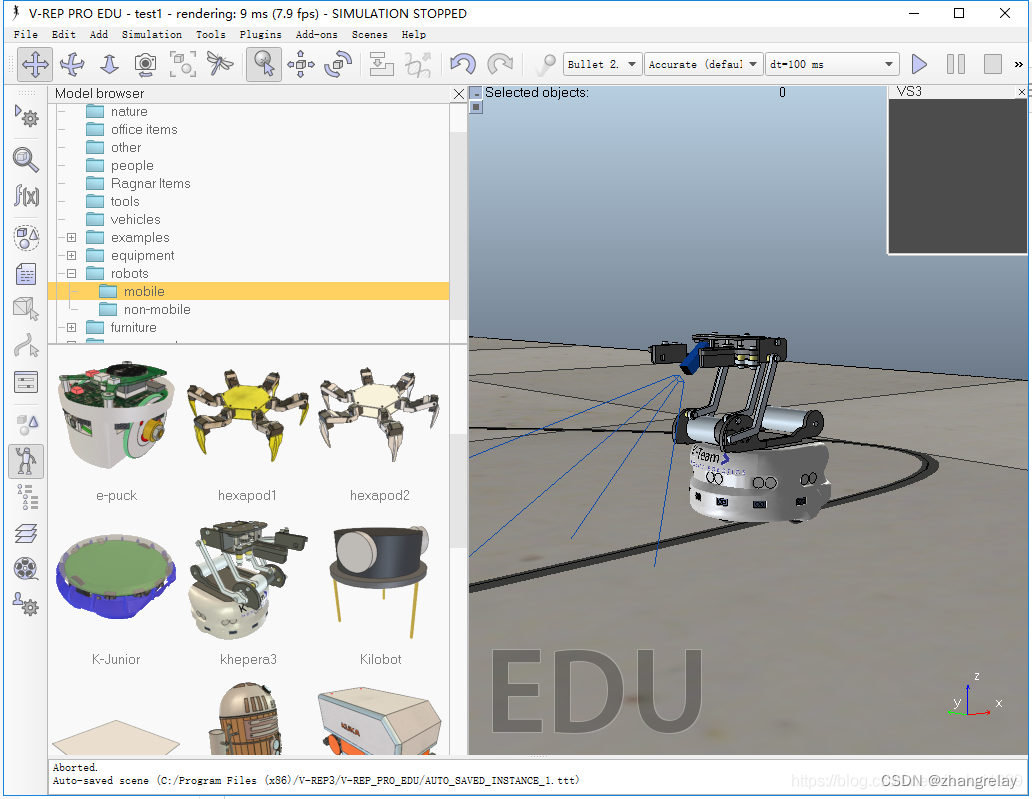Click the assemble objects icon
1032x799 pixels.
(381, 64)
